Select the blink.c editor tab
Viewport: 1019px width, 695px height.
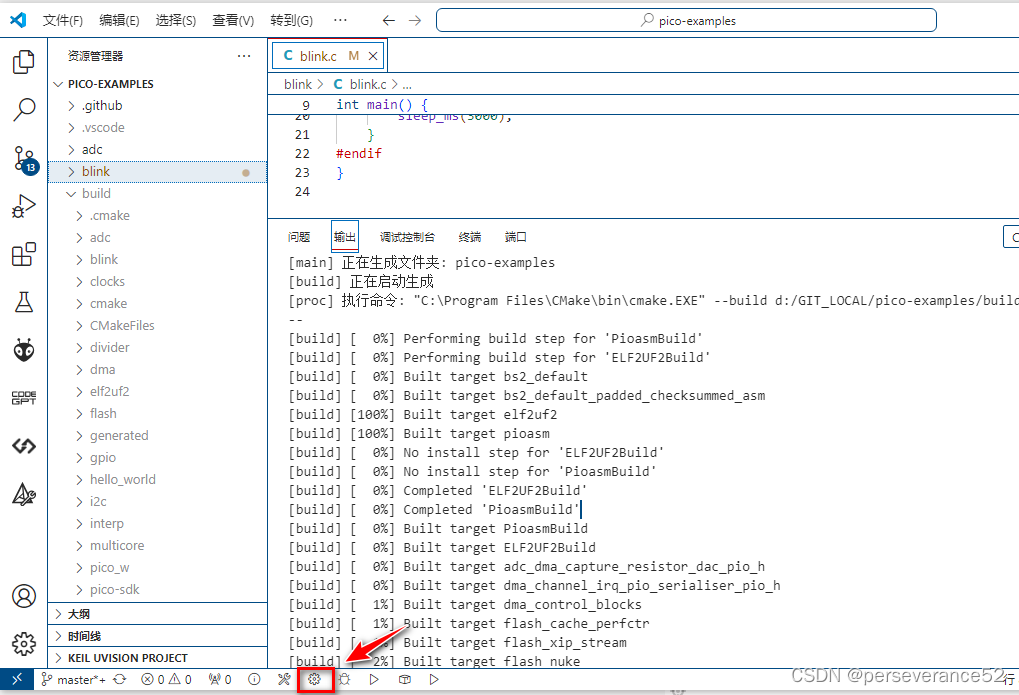[318, 56]
